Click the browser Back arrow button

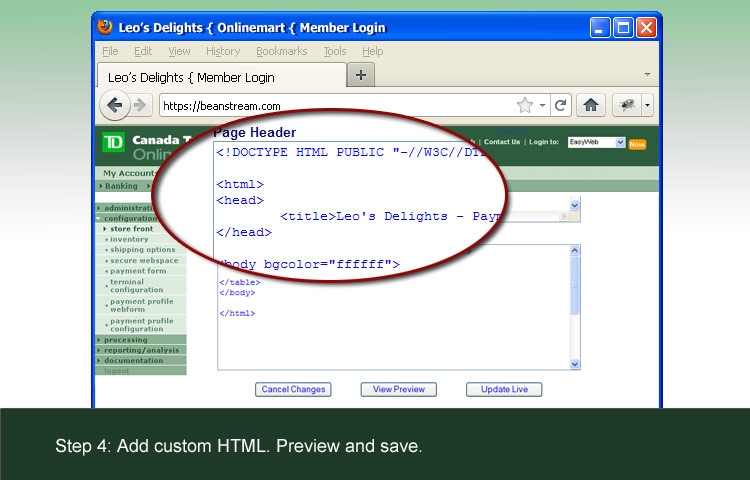click(114, 105)
